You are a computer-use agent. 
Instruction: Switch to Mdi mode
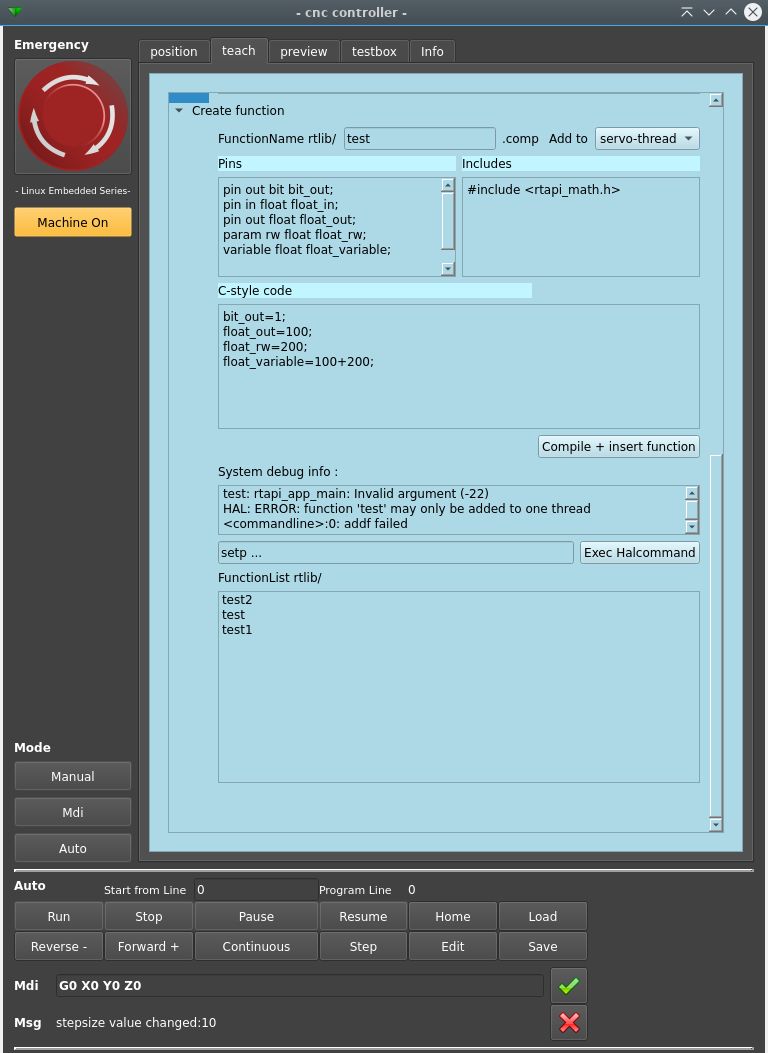[x=73, y=812]
